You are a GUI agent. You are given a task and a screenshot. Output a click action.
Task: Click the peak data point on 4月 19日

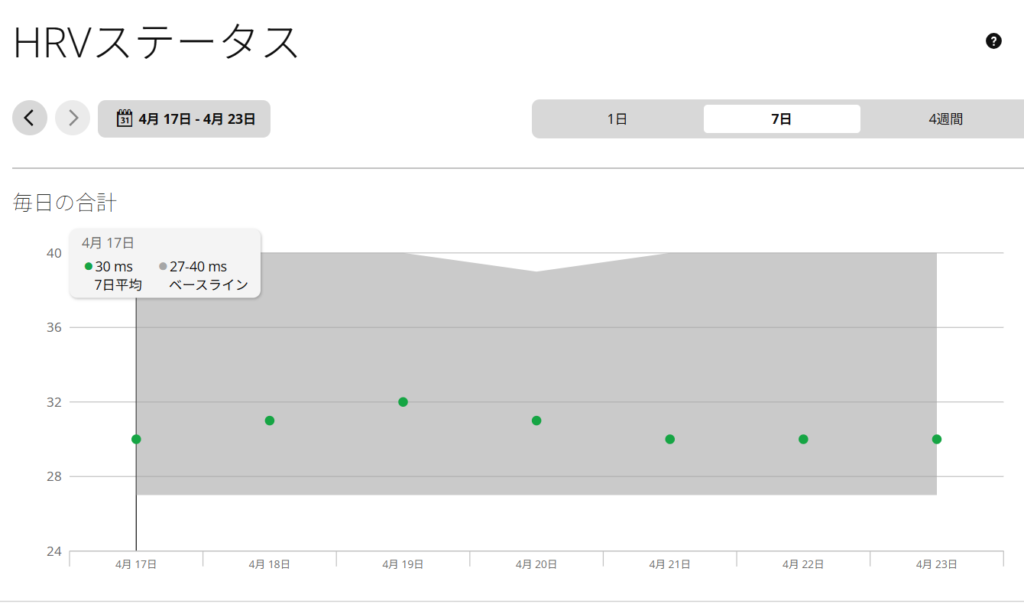(x=403, y=402)
